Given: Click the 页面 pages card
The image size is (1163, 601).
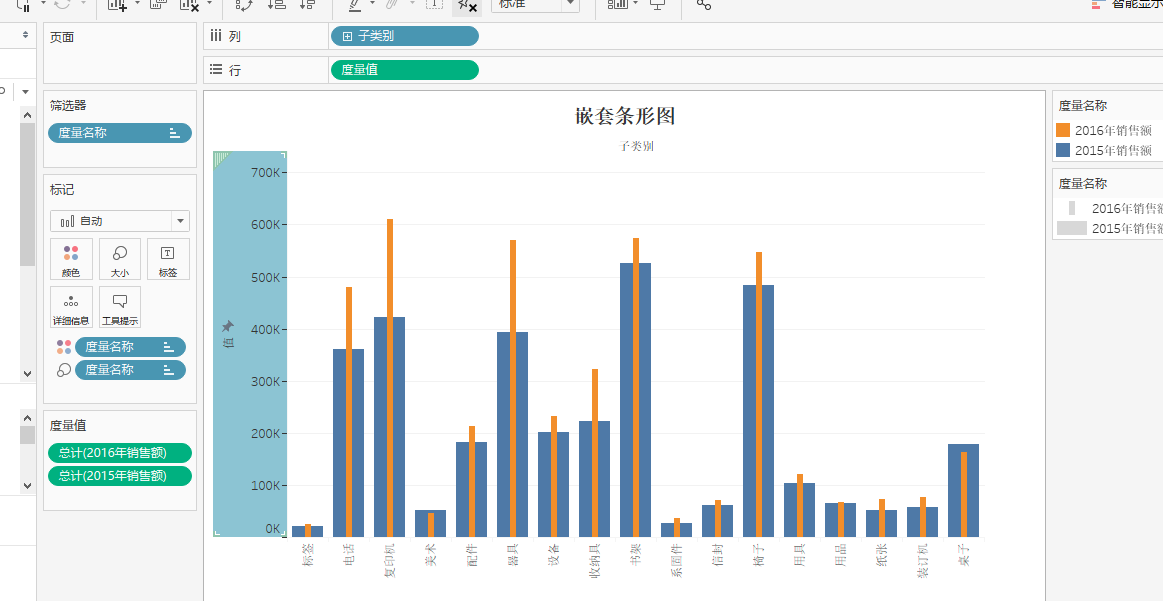Looking at the screenshot, I should click(120, 53).
